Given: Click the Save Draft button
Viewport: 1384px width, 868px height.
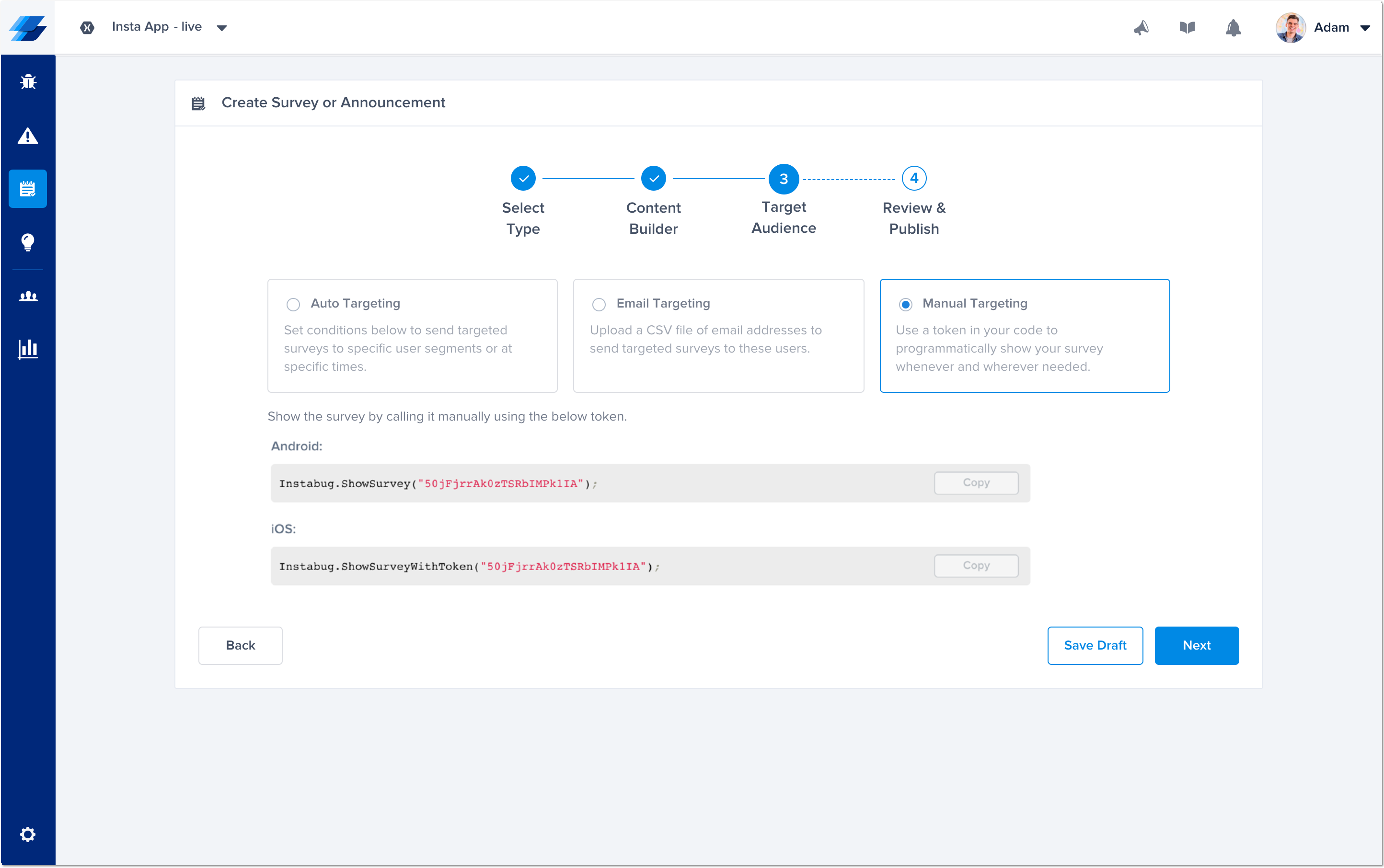Looking at the screenshot, I should point(1095,645).
